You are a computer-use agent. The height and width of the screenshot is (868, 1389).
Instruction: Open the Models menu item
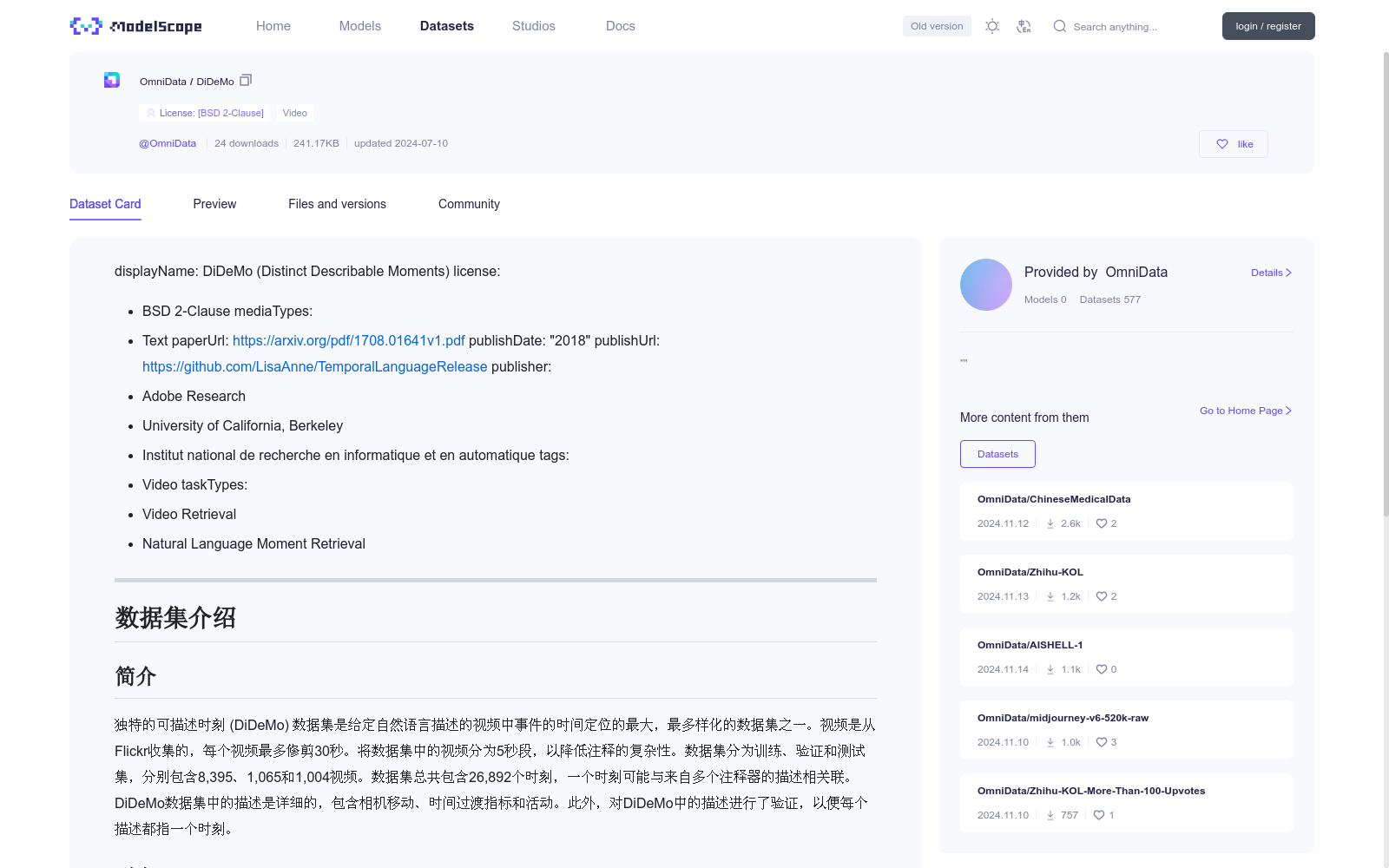tap(360, 26)
